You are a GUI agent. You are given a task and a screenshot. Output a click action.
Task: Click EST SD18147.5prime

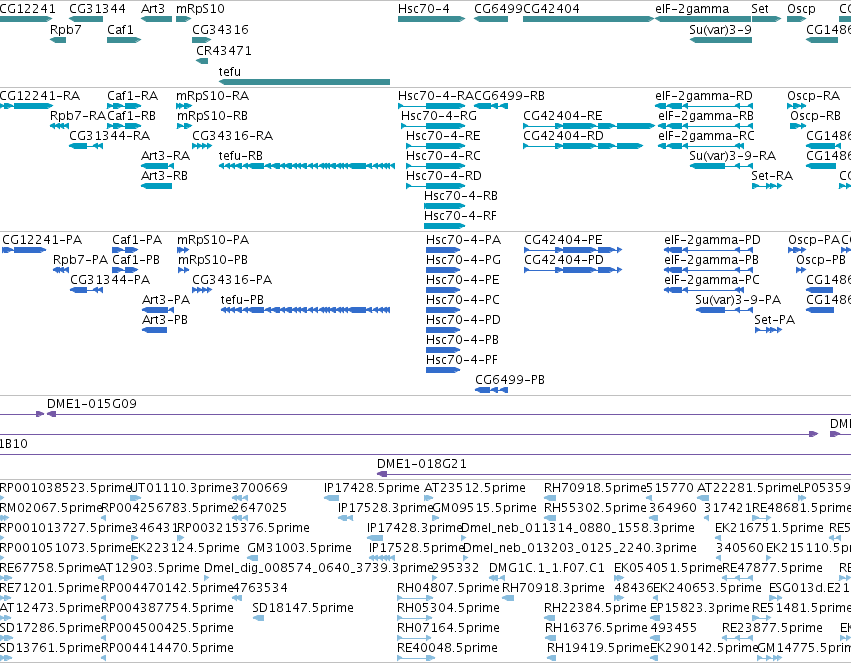click(x=258, y=618)
